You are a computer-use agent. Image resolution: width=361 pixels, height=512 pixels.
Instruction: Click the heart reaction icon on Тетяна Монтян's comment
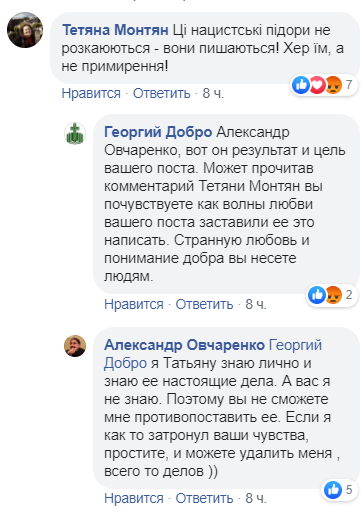click(x=317, y=85)
